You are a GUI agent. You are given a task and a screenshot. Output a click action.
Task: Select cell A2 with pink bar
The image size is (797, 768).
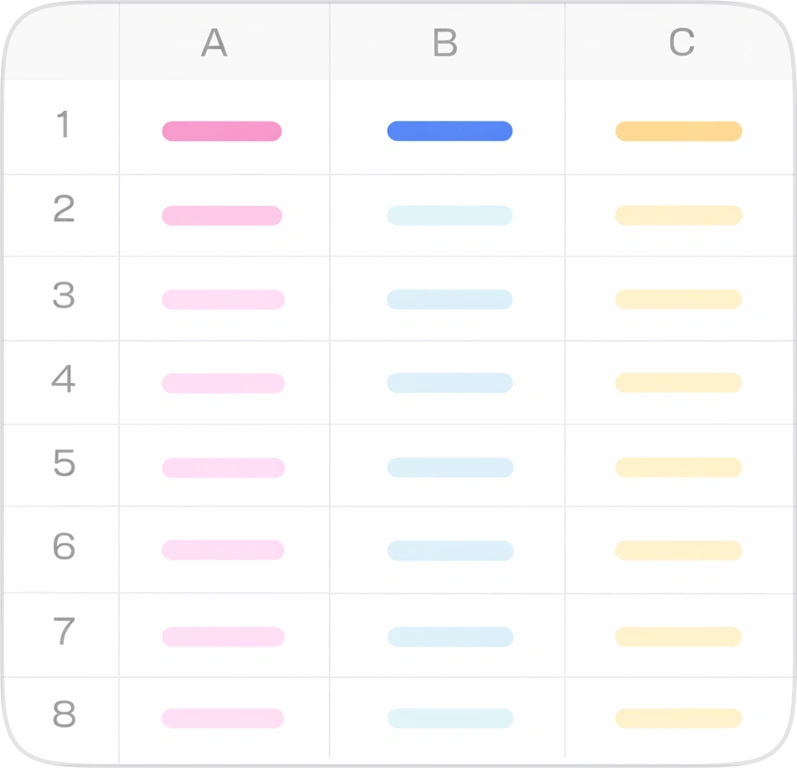[x=222, y=215]
